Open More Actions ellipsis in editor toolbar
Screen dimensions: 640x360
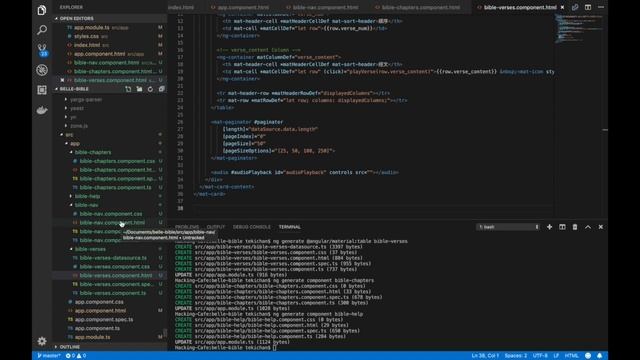[x=601, y=7]
